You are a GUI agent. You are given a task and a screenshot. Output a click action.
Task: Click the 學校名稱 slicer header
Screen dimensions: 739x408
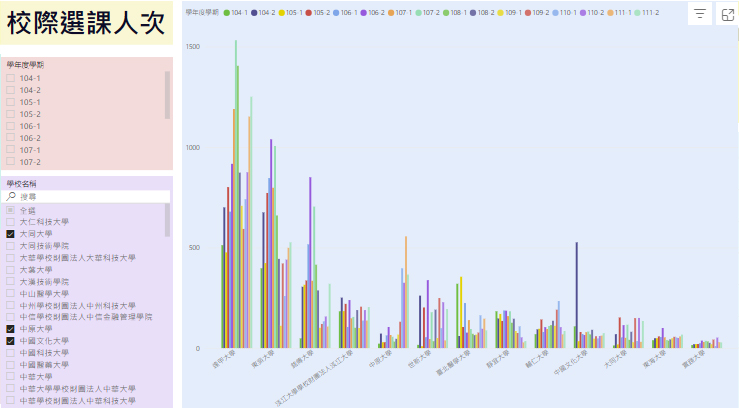[x=23, y=184]
